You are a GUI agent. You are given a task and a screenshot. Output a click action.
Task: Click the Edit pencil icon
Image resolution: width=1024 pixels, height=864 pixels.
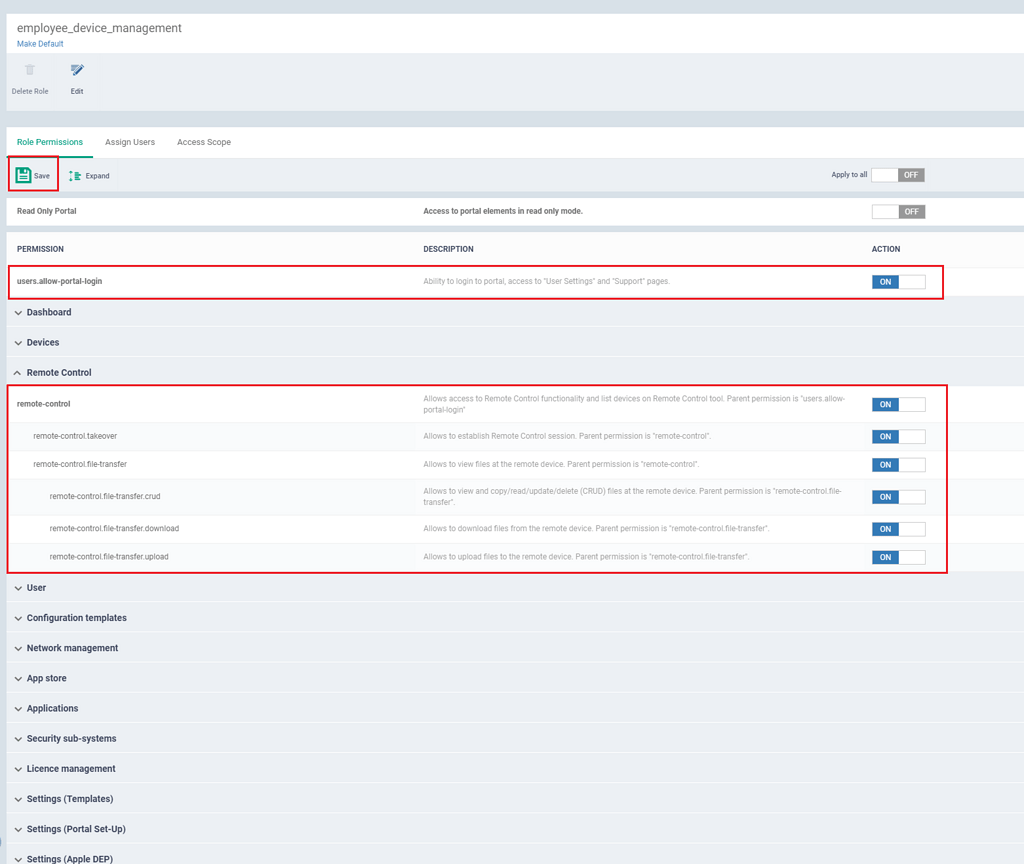(x=77, y=71)
